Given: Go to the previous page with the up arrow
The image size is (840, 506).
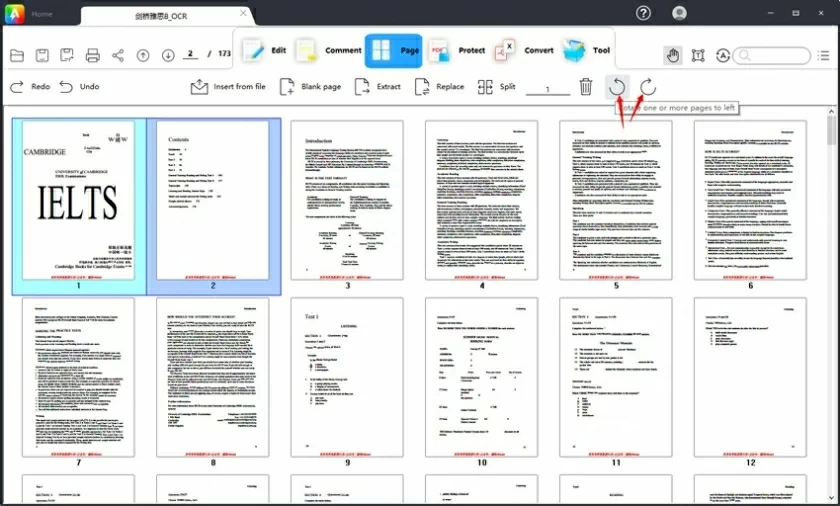Looking at the screenshot, I should point(143,55).
